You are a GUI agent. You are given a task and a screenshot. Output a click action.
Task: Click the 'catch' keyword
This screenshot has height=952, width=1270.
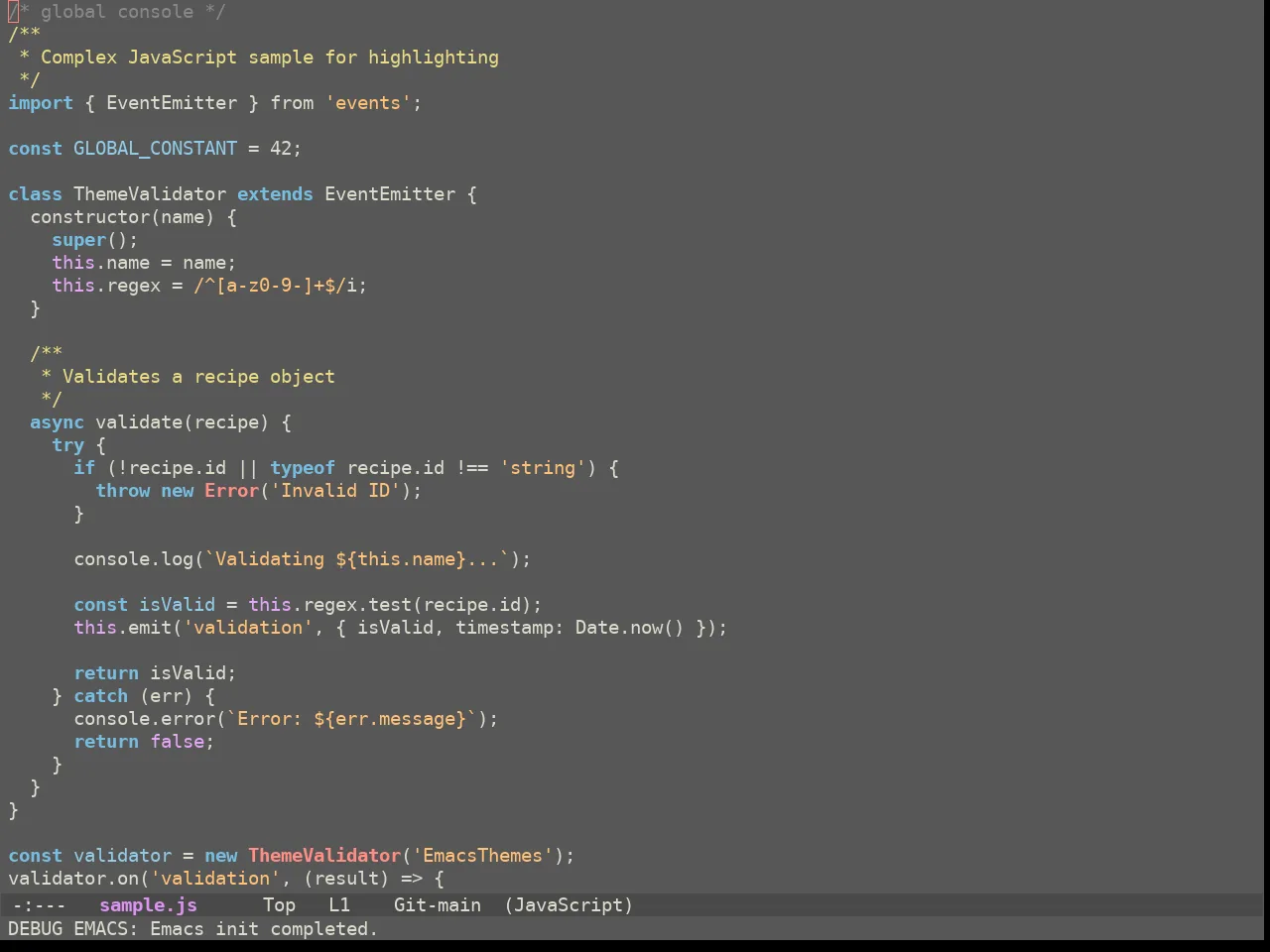coord(101,696)
